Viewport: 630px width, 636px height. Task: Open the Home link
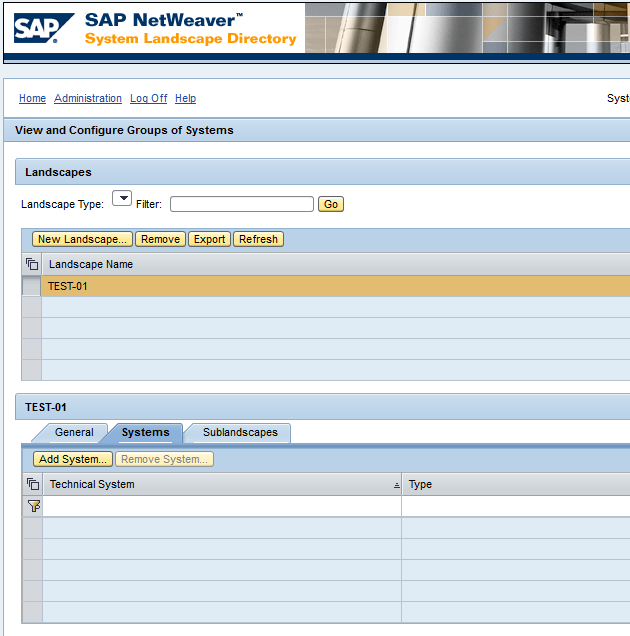32,98
